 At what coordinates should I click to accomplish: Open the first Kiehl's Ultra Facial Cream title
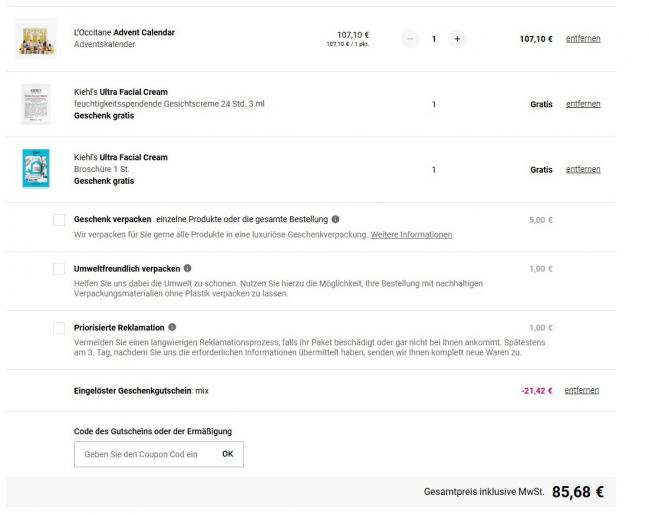pos(121,92)
